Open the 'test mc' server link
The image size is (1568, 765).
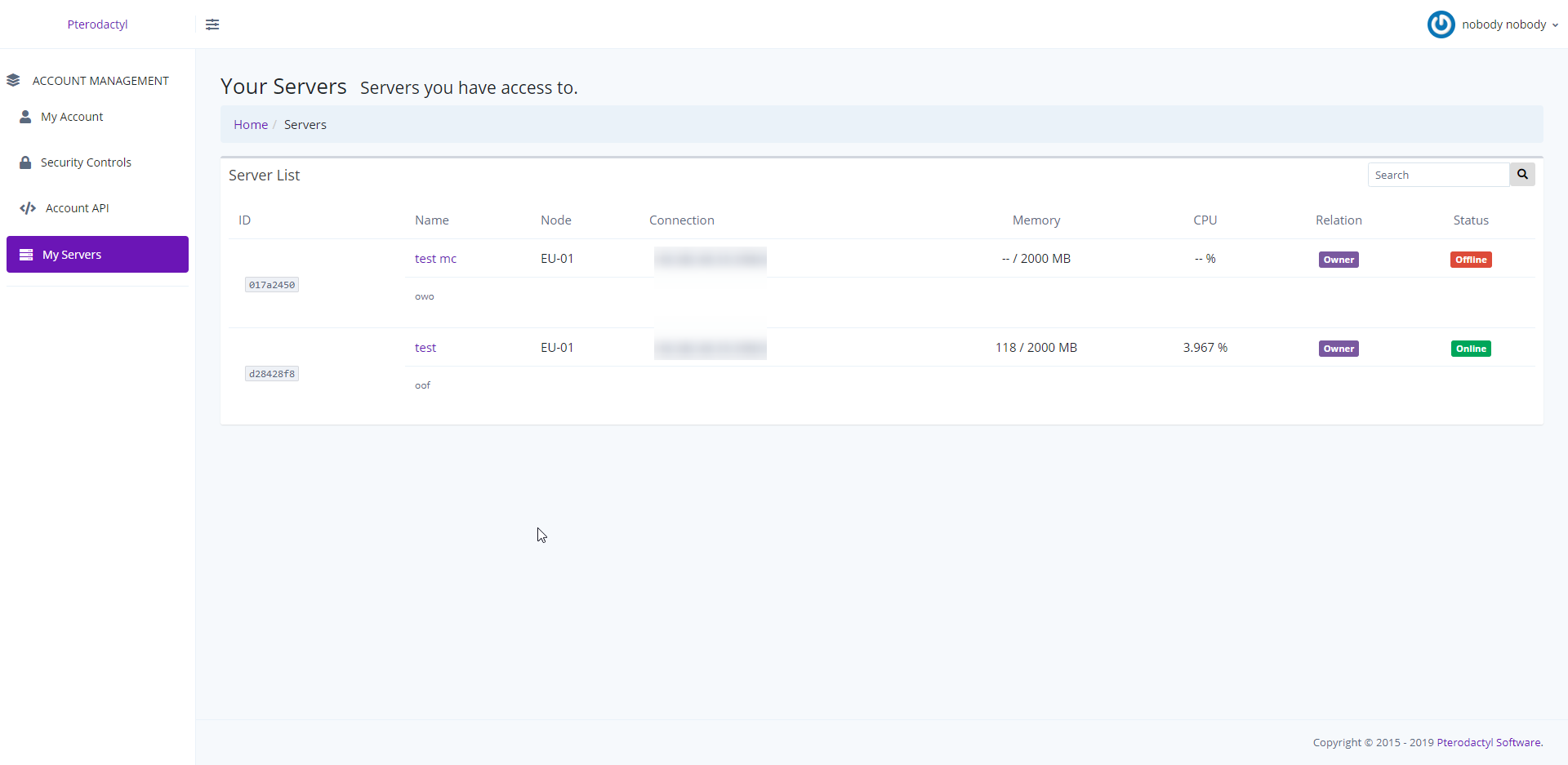coord(435,259)
